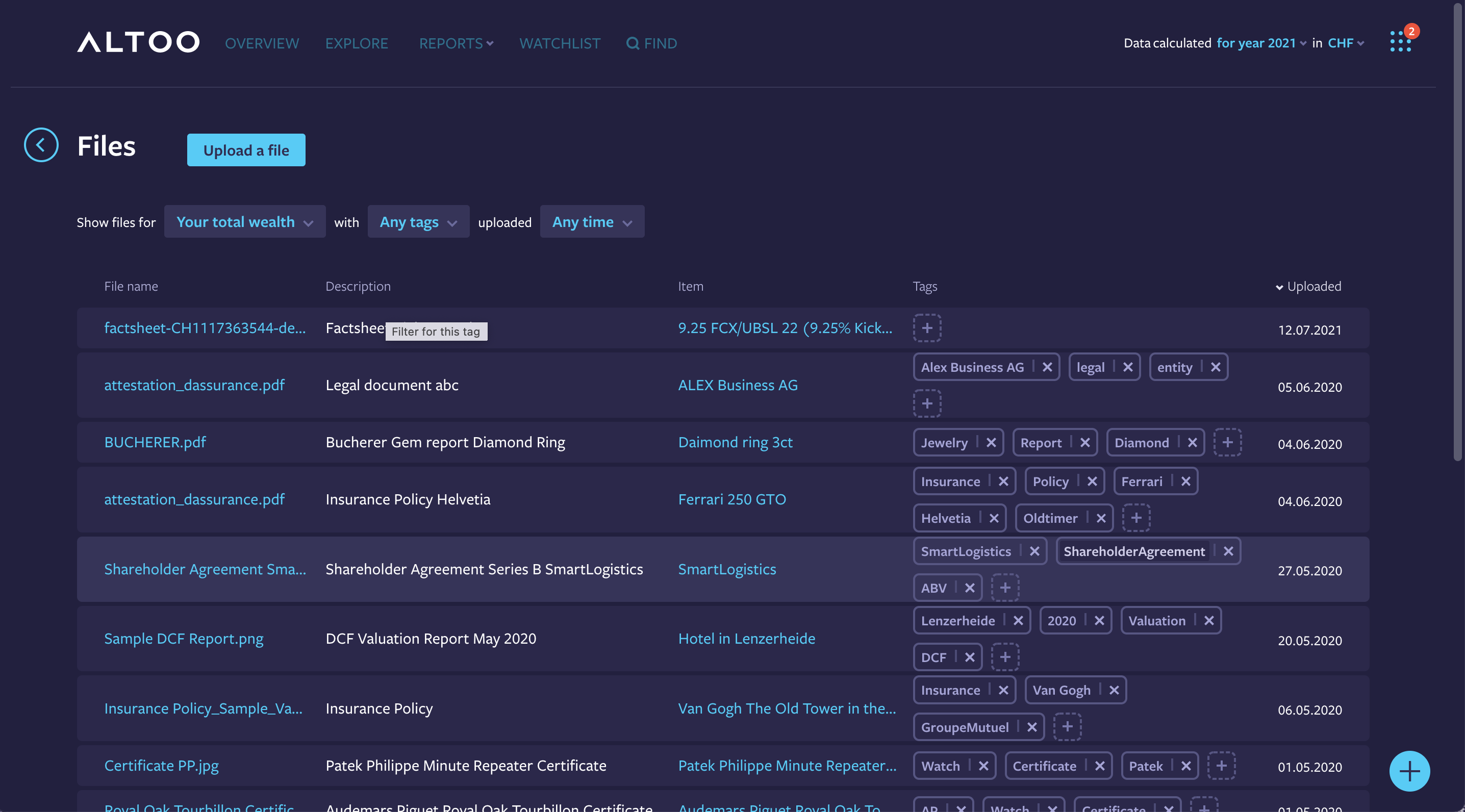1465x812 pixels.
Task: Open the EXPLORE section
Action: coord(357,43)
